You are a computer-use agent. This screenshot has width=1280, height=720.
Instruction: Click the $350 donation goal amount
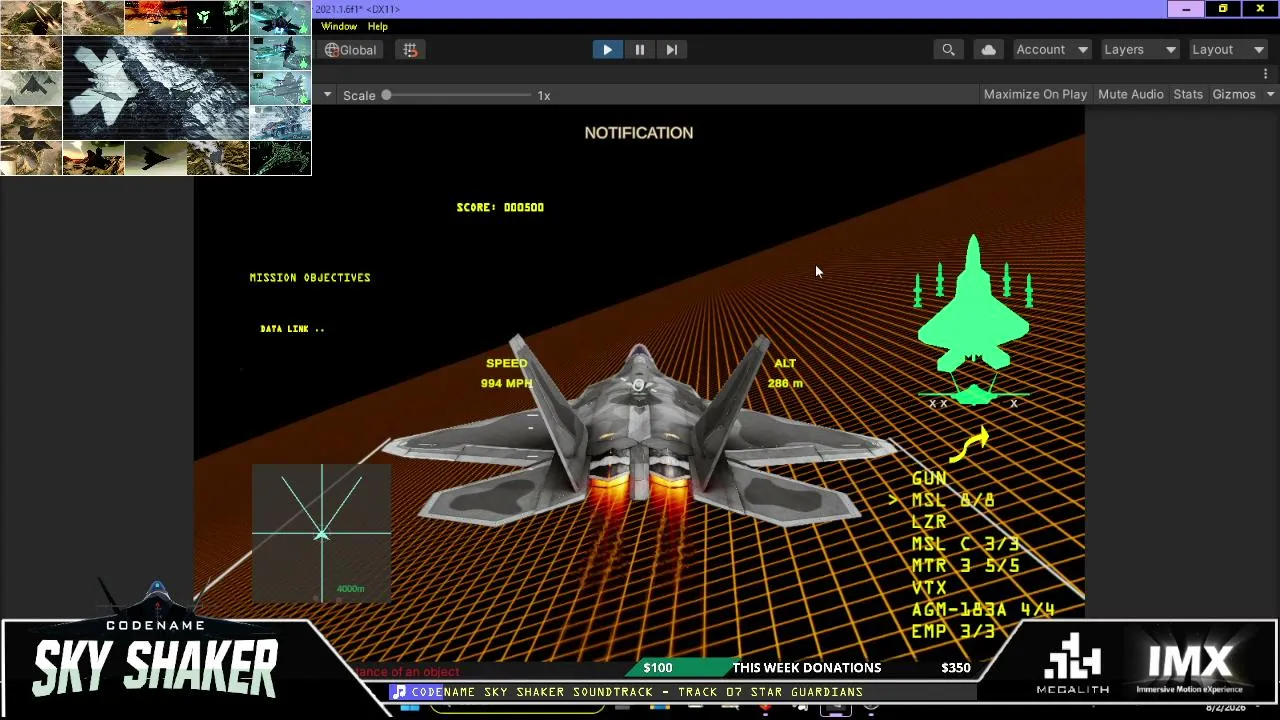point(956,668)
